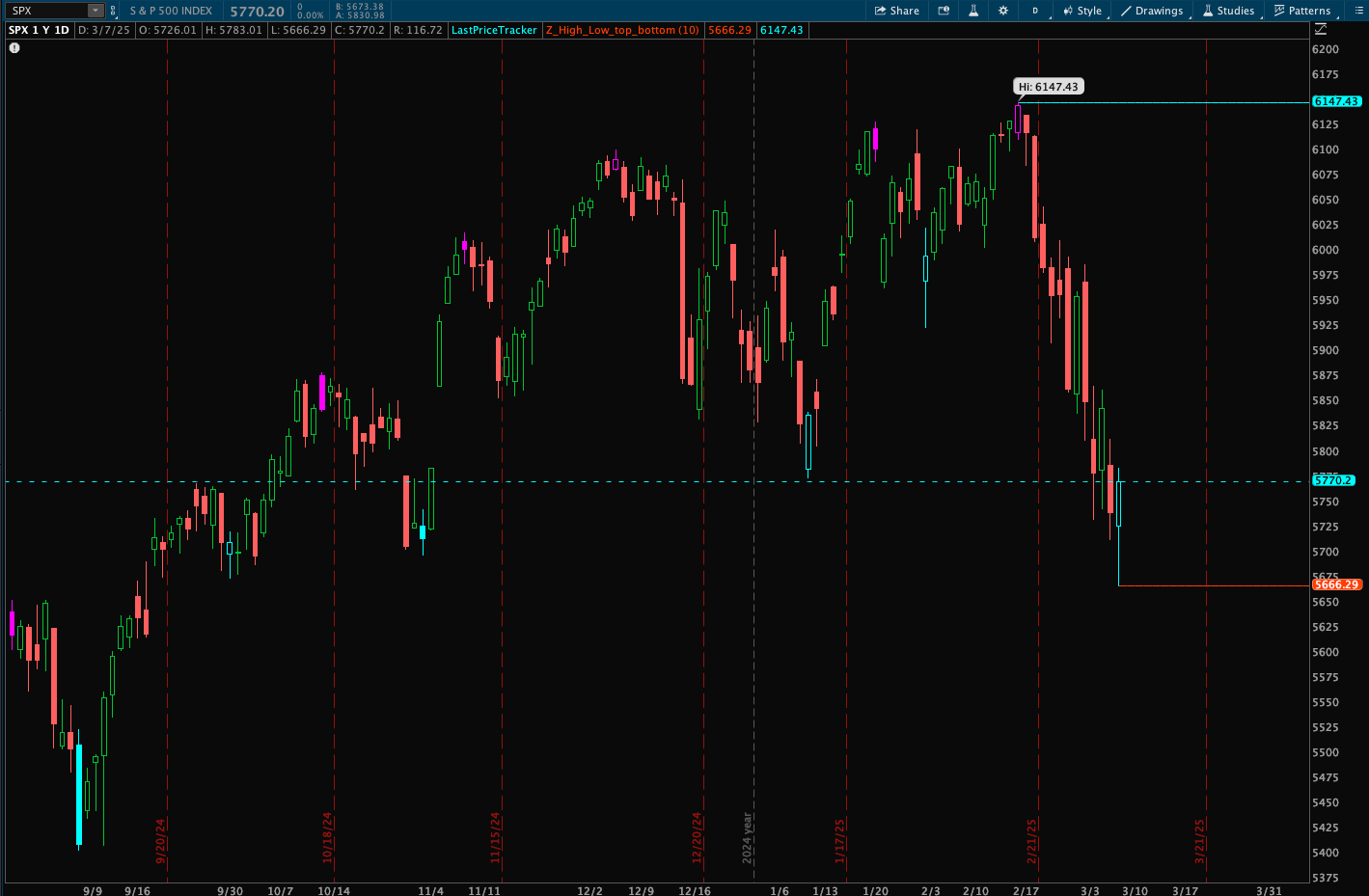Open the Drawings menu
The width and height of the screenshot is (1369, 896).
pyautogui.click(x=1152, y=11)
